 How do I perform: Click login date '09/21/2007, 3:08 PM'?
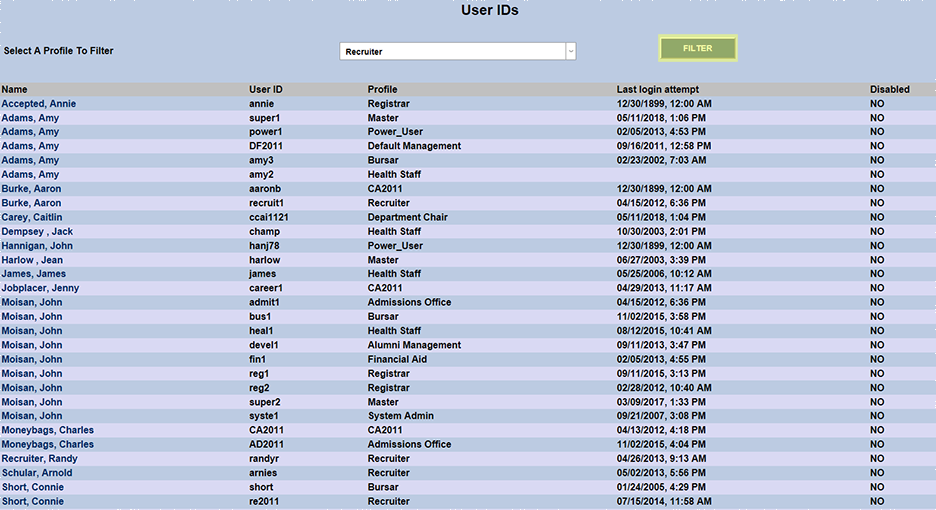661,416
